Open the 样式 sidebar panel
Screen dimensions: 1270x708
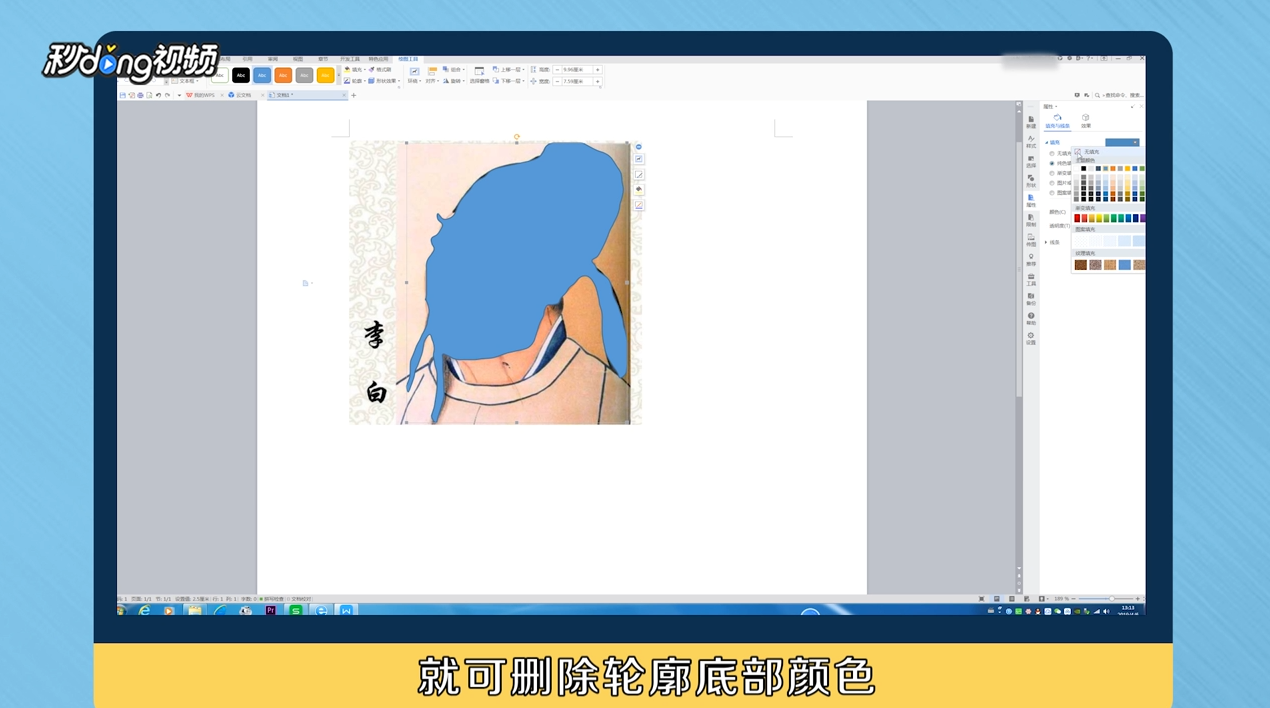coord(1031,142)
